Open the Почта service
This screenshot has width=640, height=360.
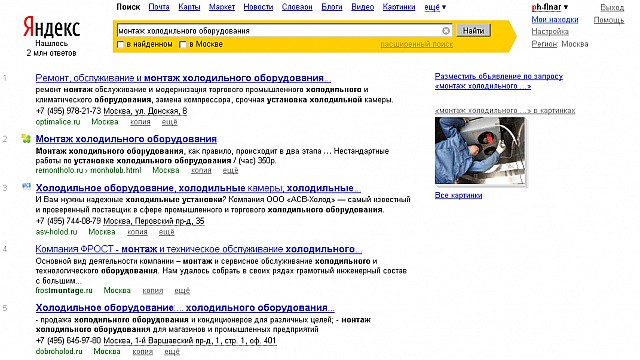(159, 7)
